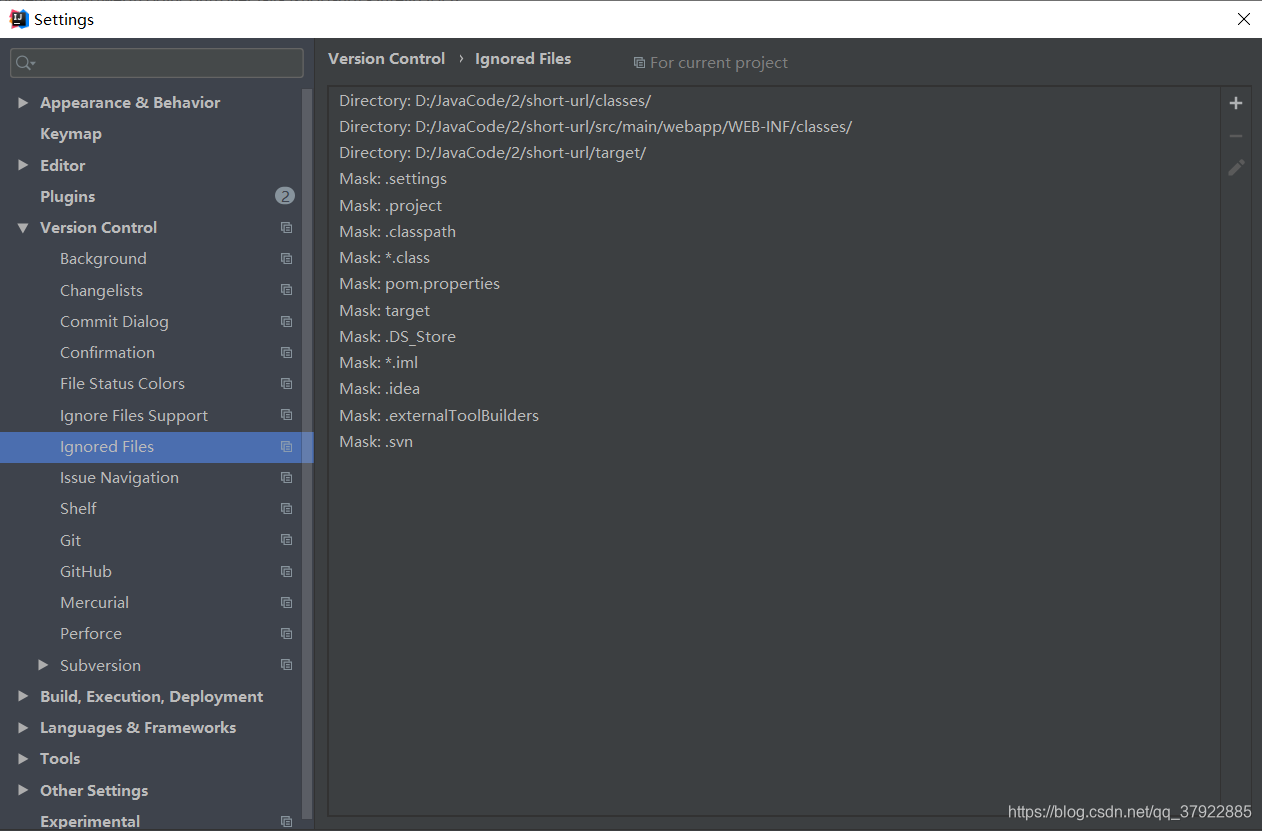Viewport: 1262px width, 831px height.
Task: Click the project-level icon next to GitHub
Action: 287,572
